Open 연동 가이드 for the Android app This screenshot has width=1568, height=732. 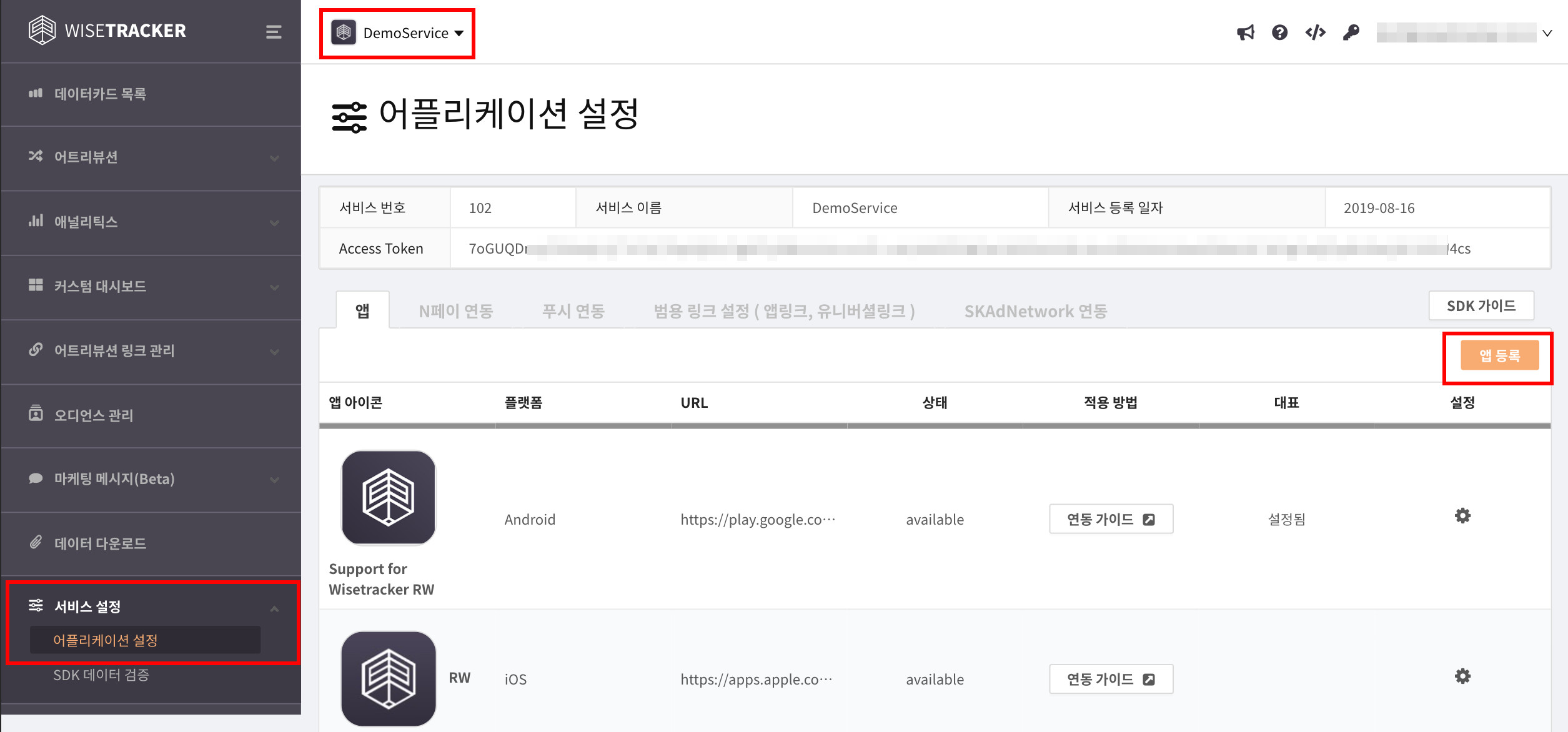[1111, 519]
